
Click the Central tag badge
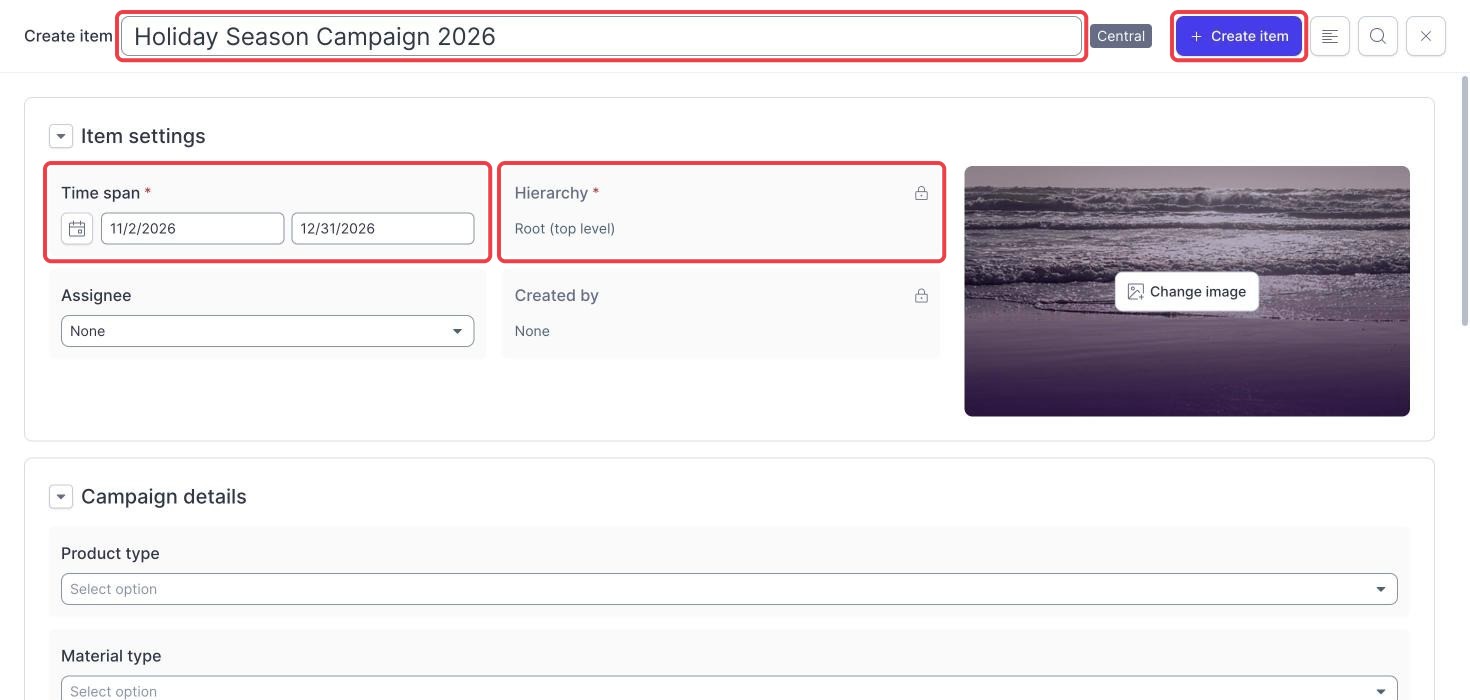(x=1121, y=36)
